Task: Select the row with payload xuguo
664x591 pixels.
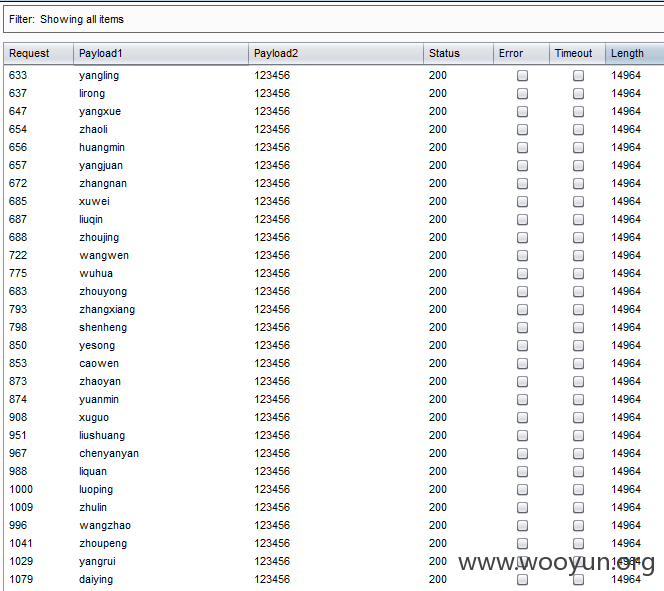Action: click(x=334, y=417)
